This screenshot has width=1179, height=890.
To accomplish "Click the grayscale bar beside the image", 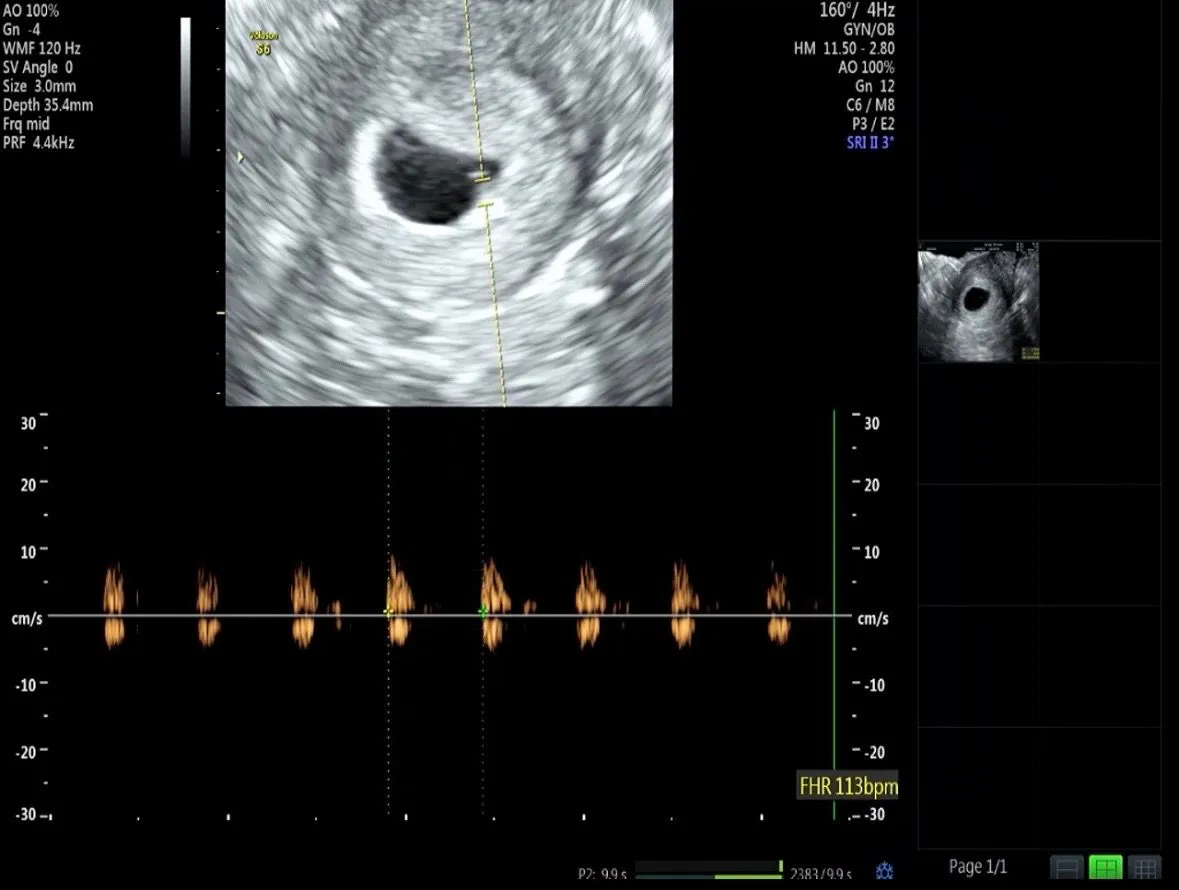I will [185, 86].
